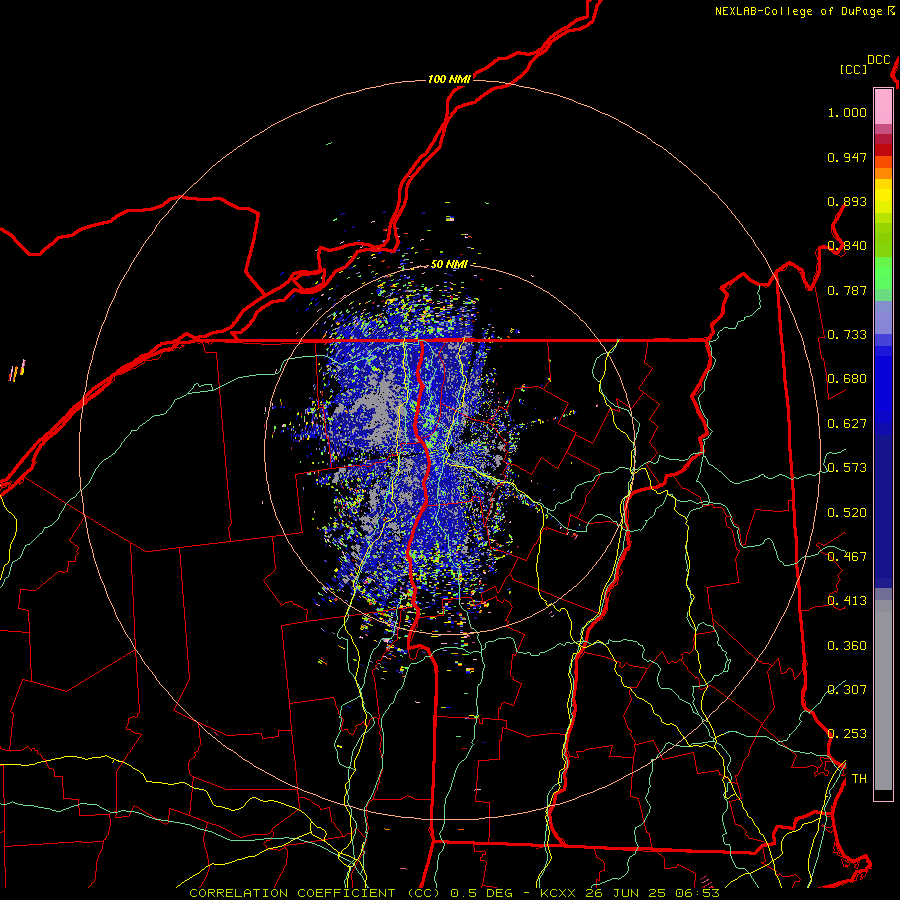Image resolution: width=900 pixels, height=900 pixels.
Task: Select the 0.307 scale value
Action: pos(847,690)
